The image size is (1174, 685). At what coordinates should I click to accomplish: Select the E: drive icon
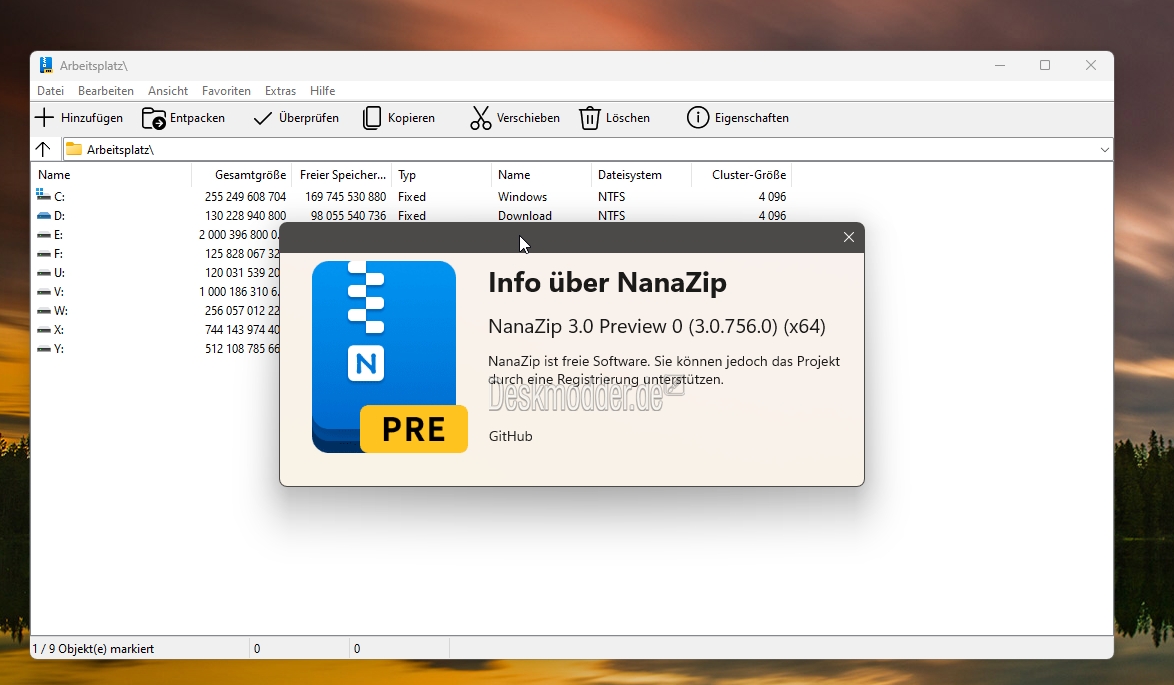43,234
